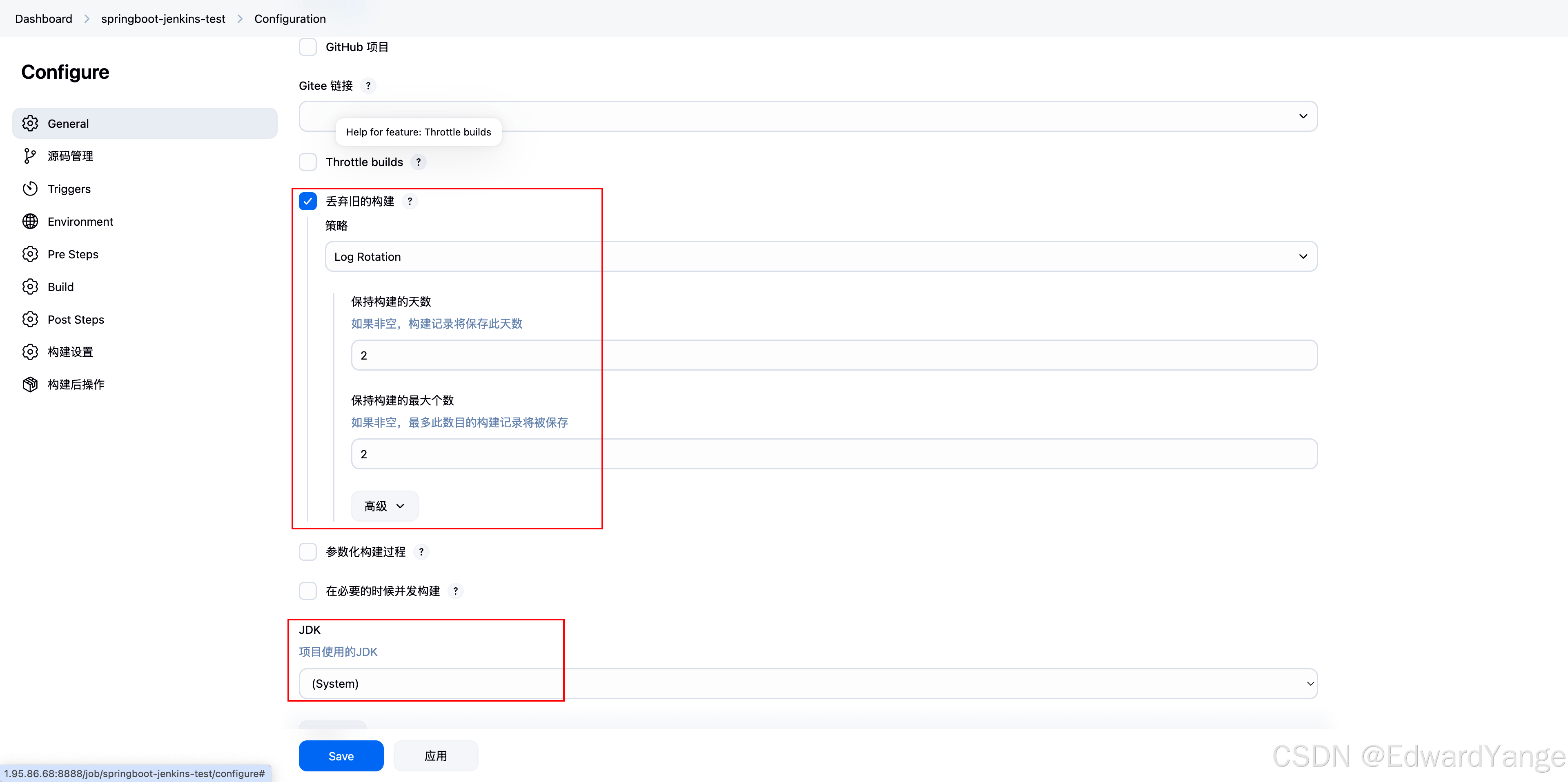
Task: Click breadcrumb arrow after Dashboard
Action: (x=87, y=19)
